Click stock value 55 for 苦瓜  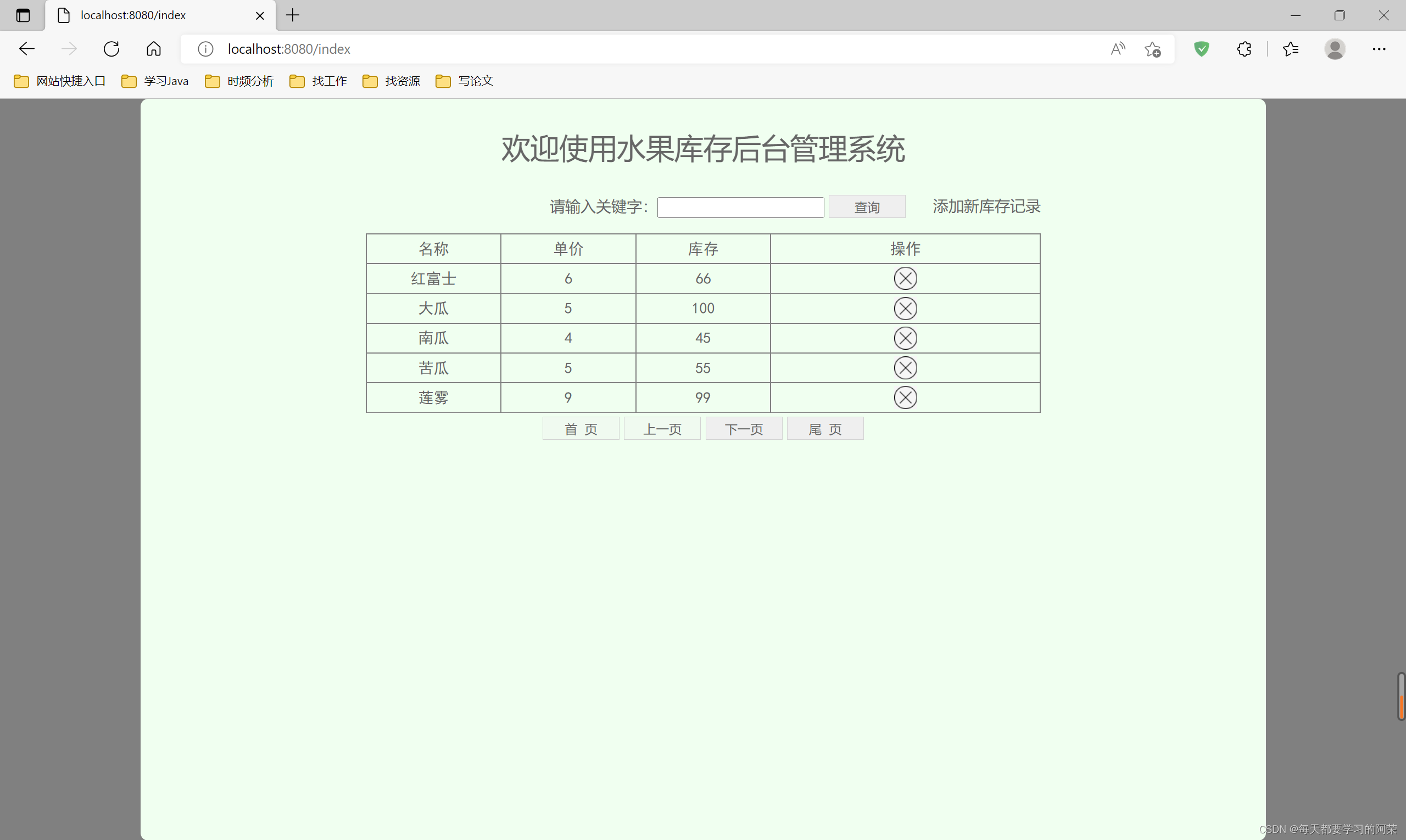coord(702,368)
